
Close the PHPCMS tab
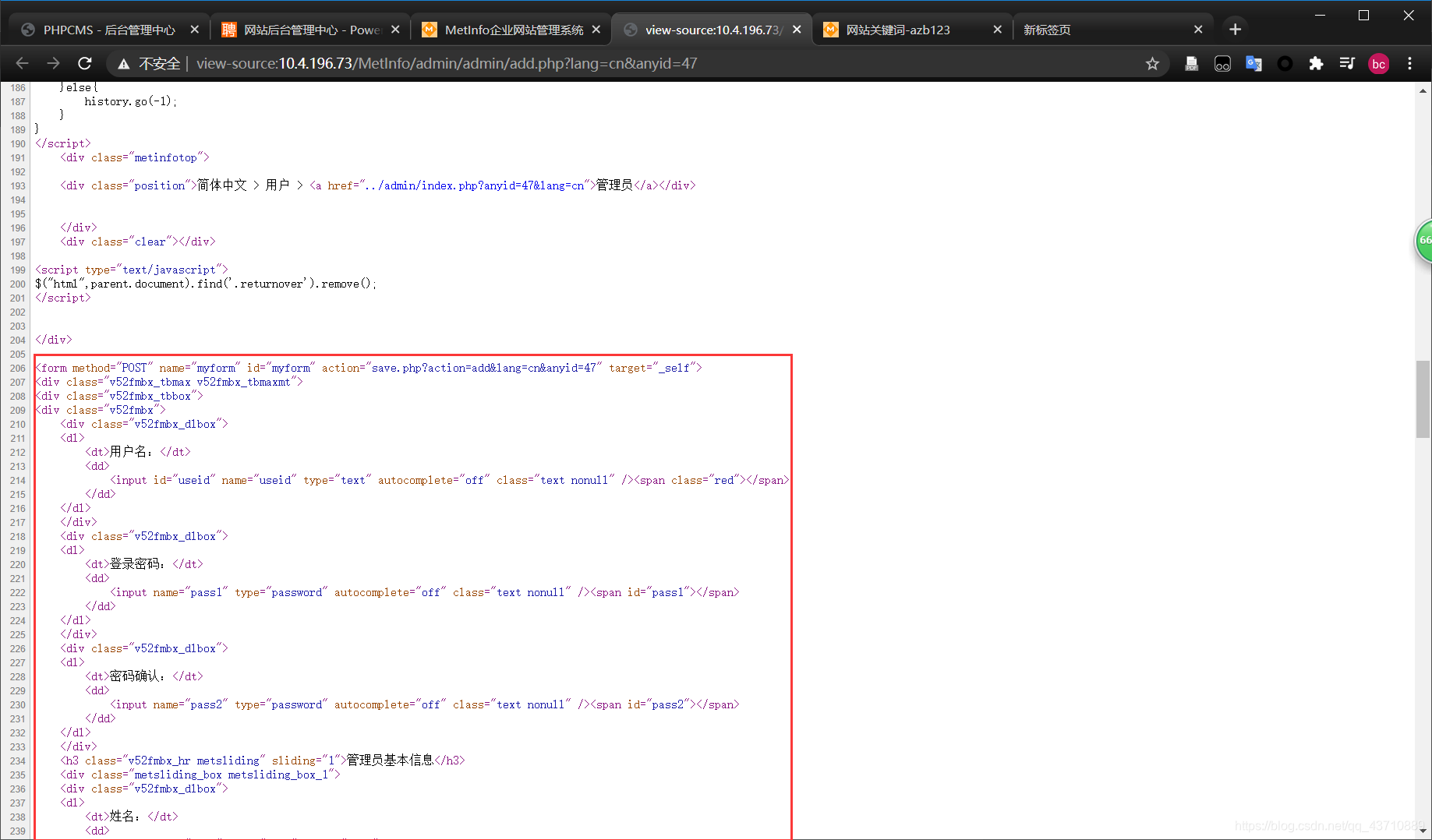pos(195,30)
